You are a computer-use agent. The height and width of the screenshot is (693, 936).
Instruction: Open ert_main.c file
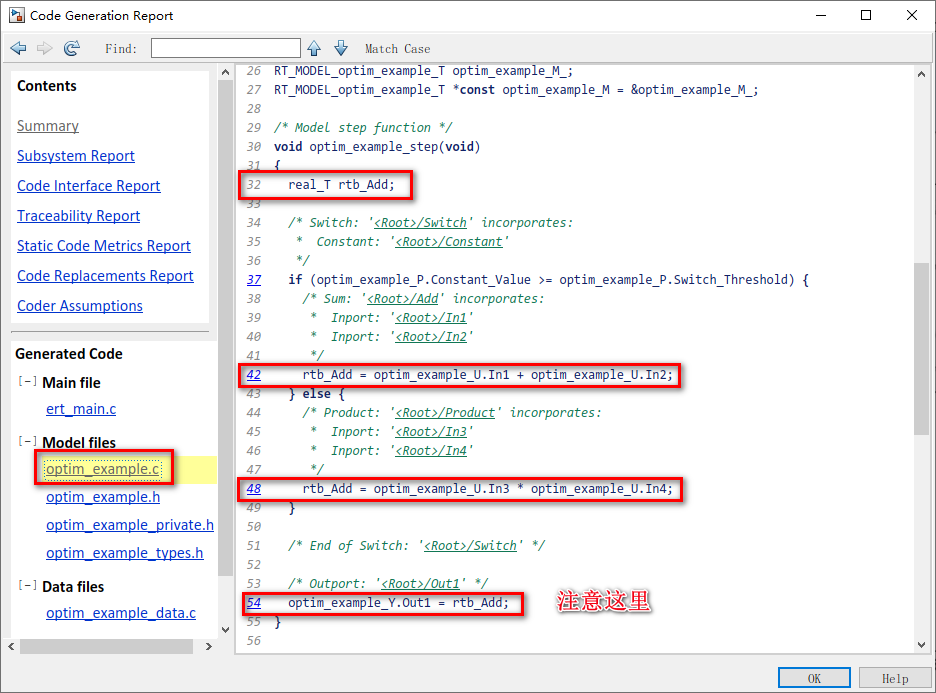[81, 409]
